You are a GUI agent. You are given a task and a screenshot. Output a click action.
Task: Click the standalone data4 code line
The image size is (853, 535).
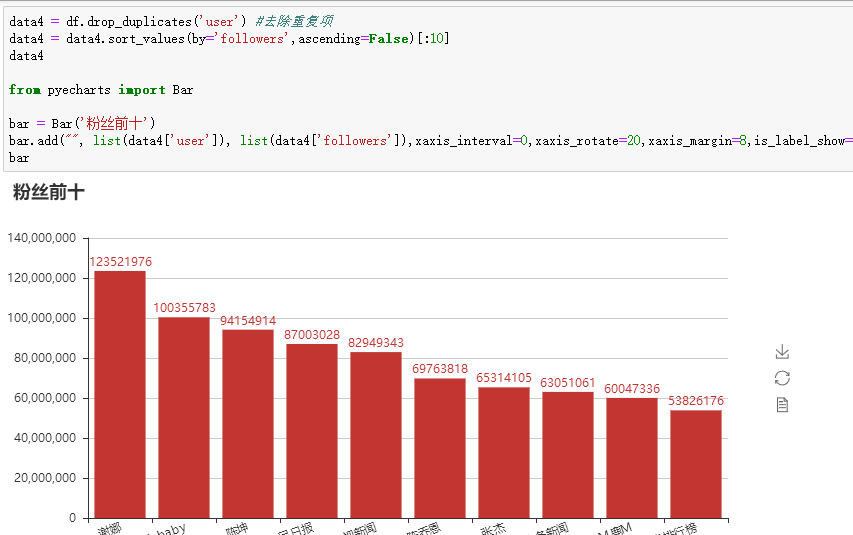[x=26, y=56]
